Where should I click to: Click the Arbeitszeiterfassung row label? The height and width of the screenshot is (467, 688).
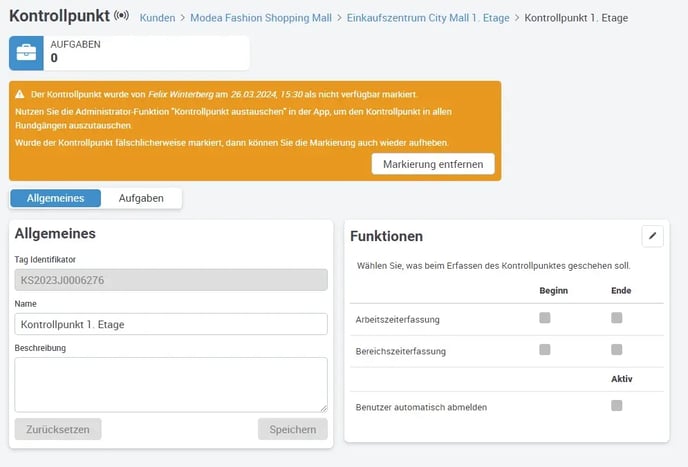pos(398,320)
